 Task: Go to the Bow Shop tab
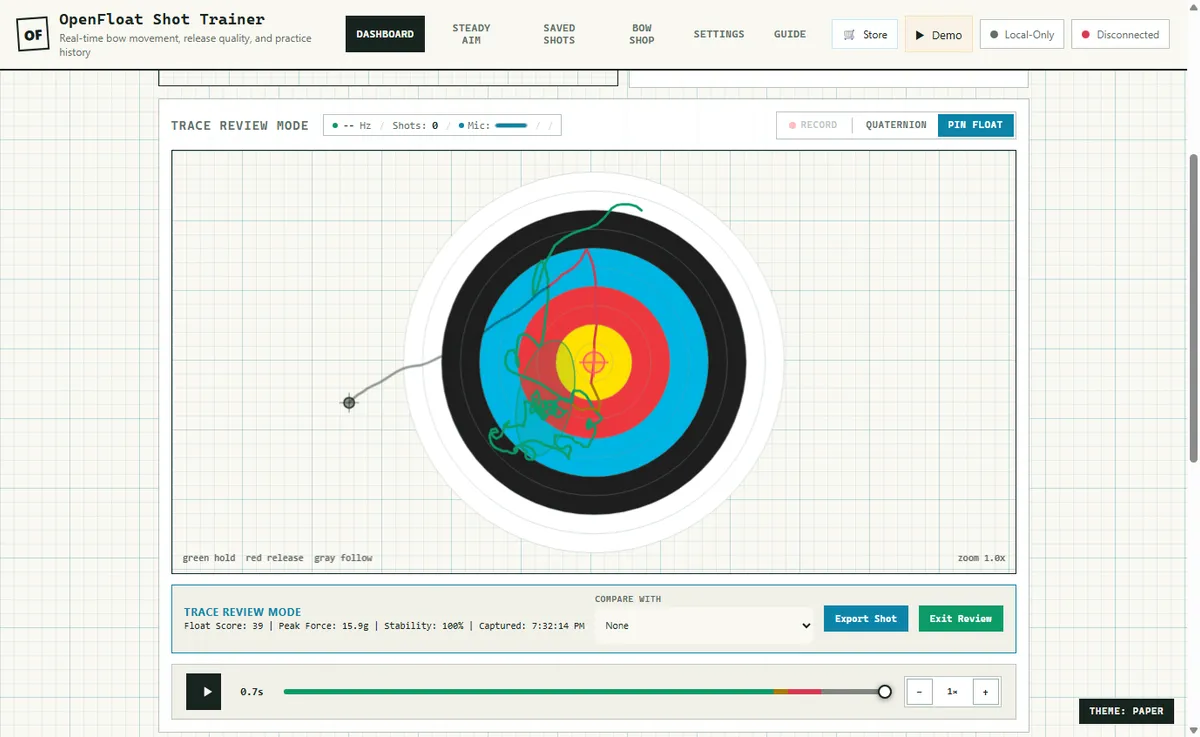click(x=642, y=34)
